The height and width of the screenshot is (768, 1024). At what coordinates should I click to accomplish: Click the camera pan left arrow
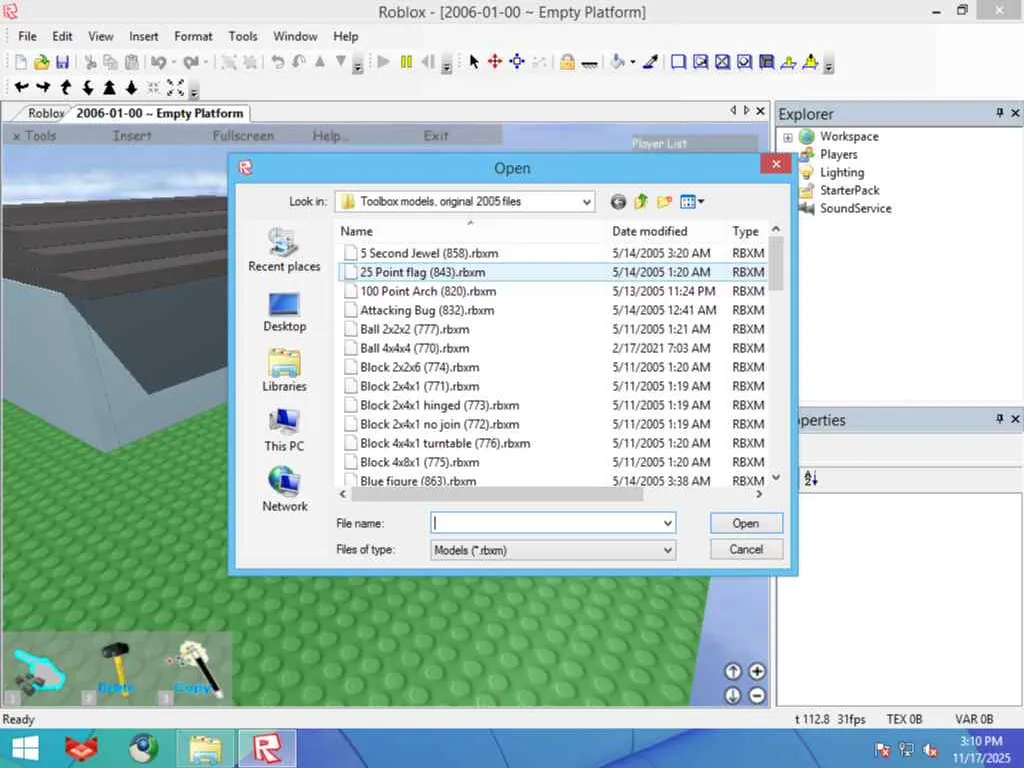21,88
